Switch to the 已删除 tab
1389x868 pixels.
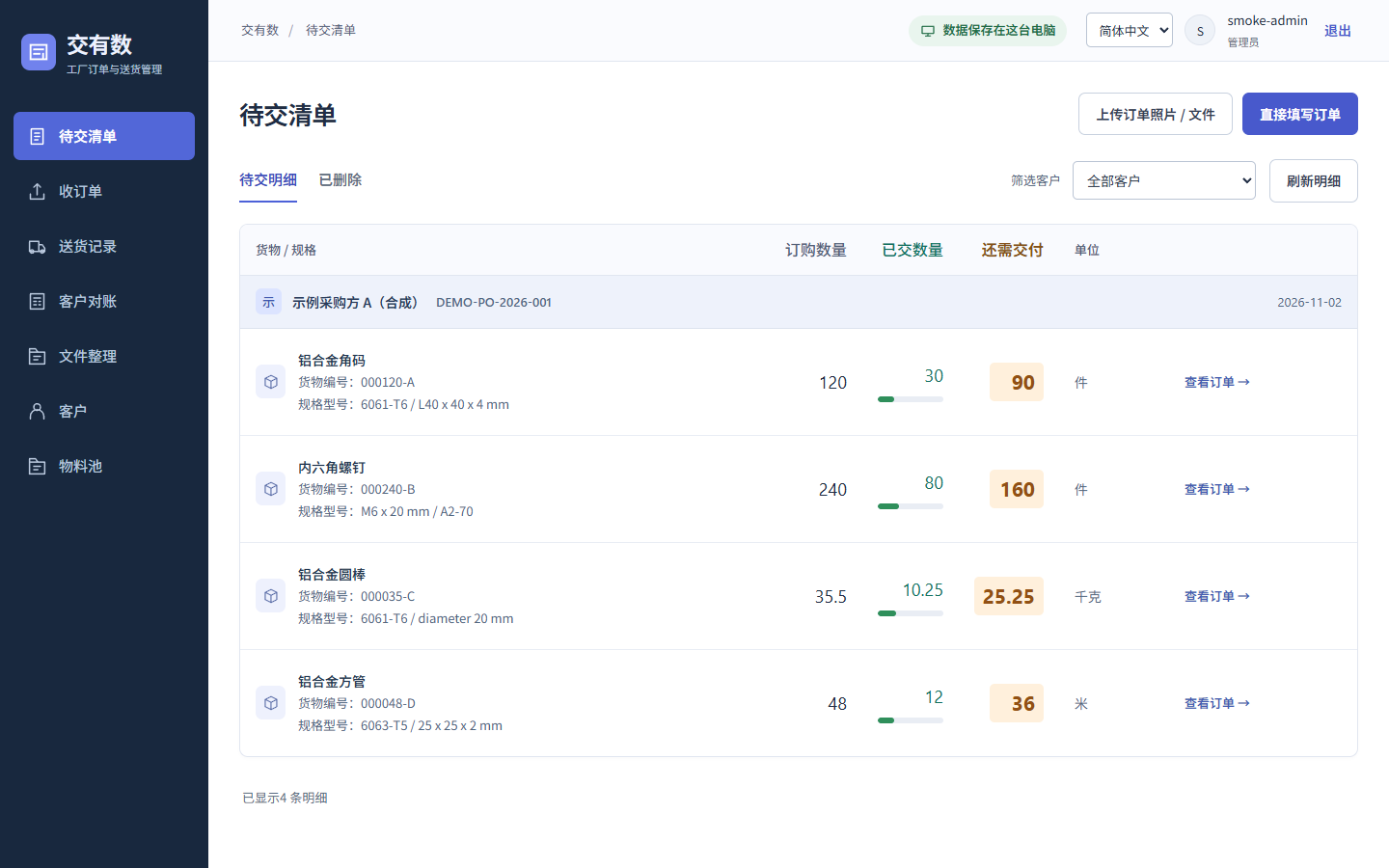point(340,179)
